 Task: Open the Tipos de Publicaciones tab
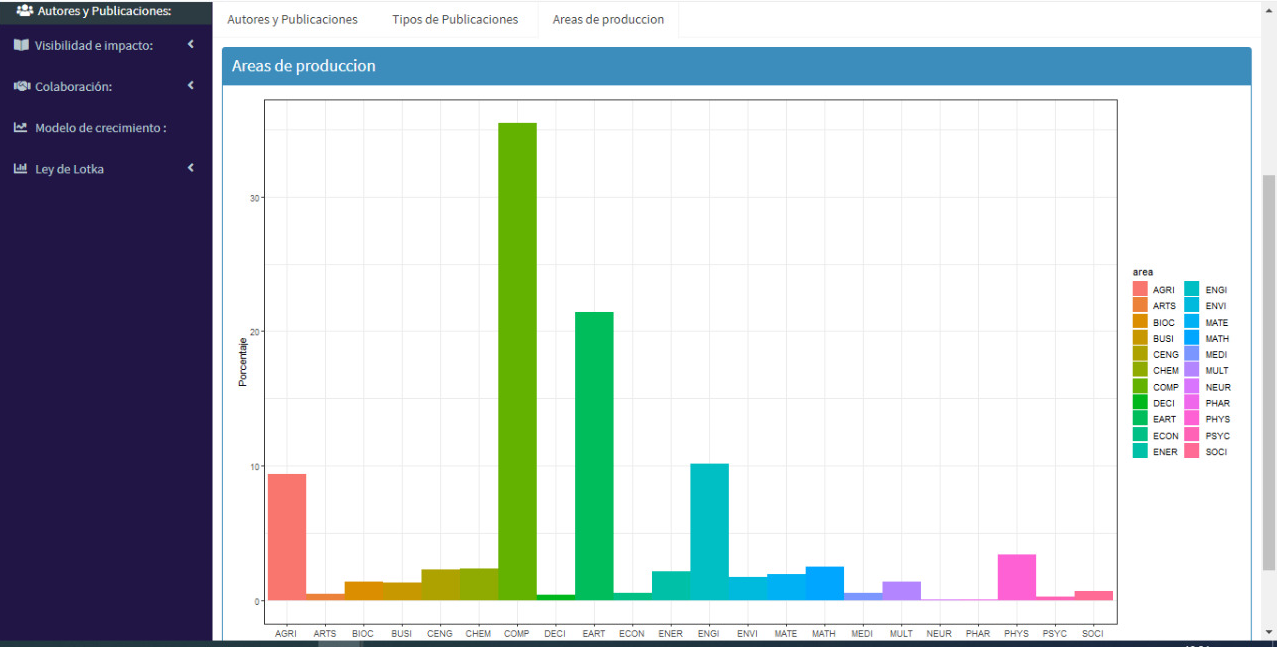455,20
